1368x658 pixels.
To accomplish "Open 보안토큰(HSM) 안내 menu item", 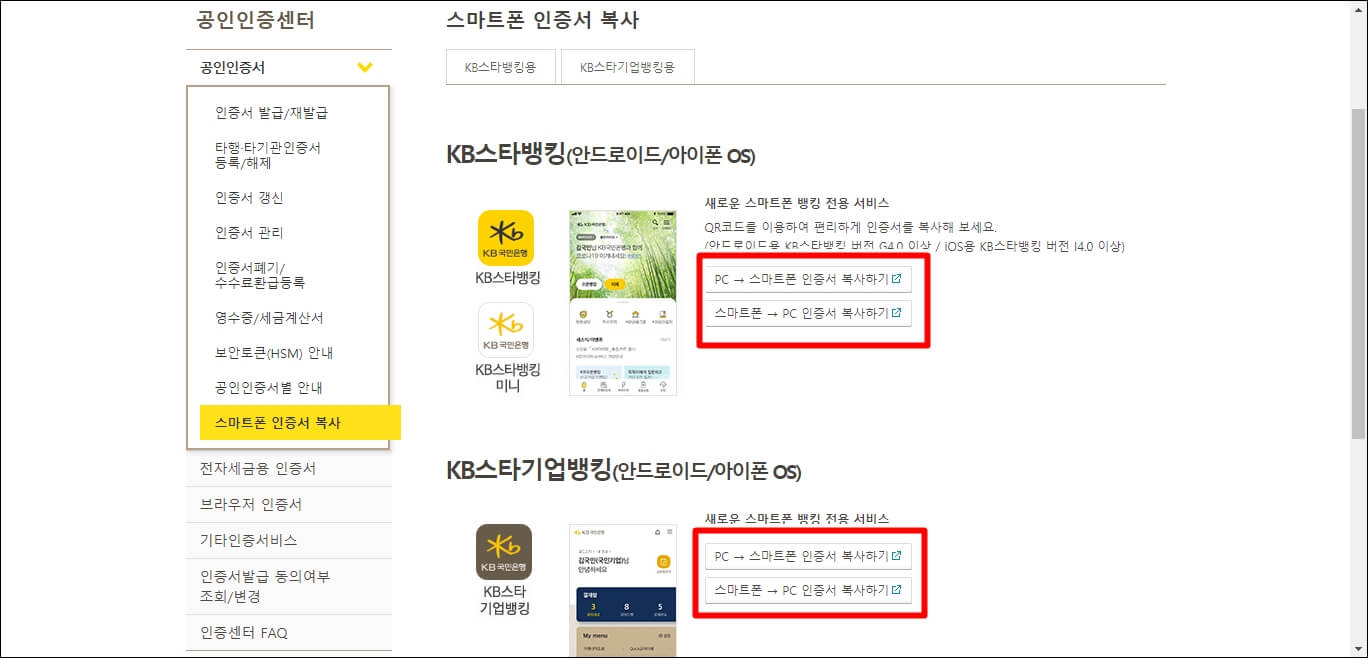I will coord(274,353).
